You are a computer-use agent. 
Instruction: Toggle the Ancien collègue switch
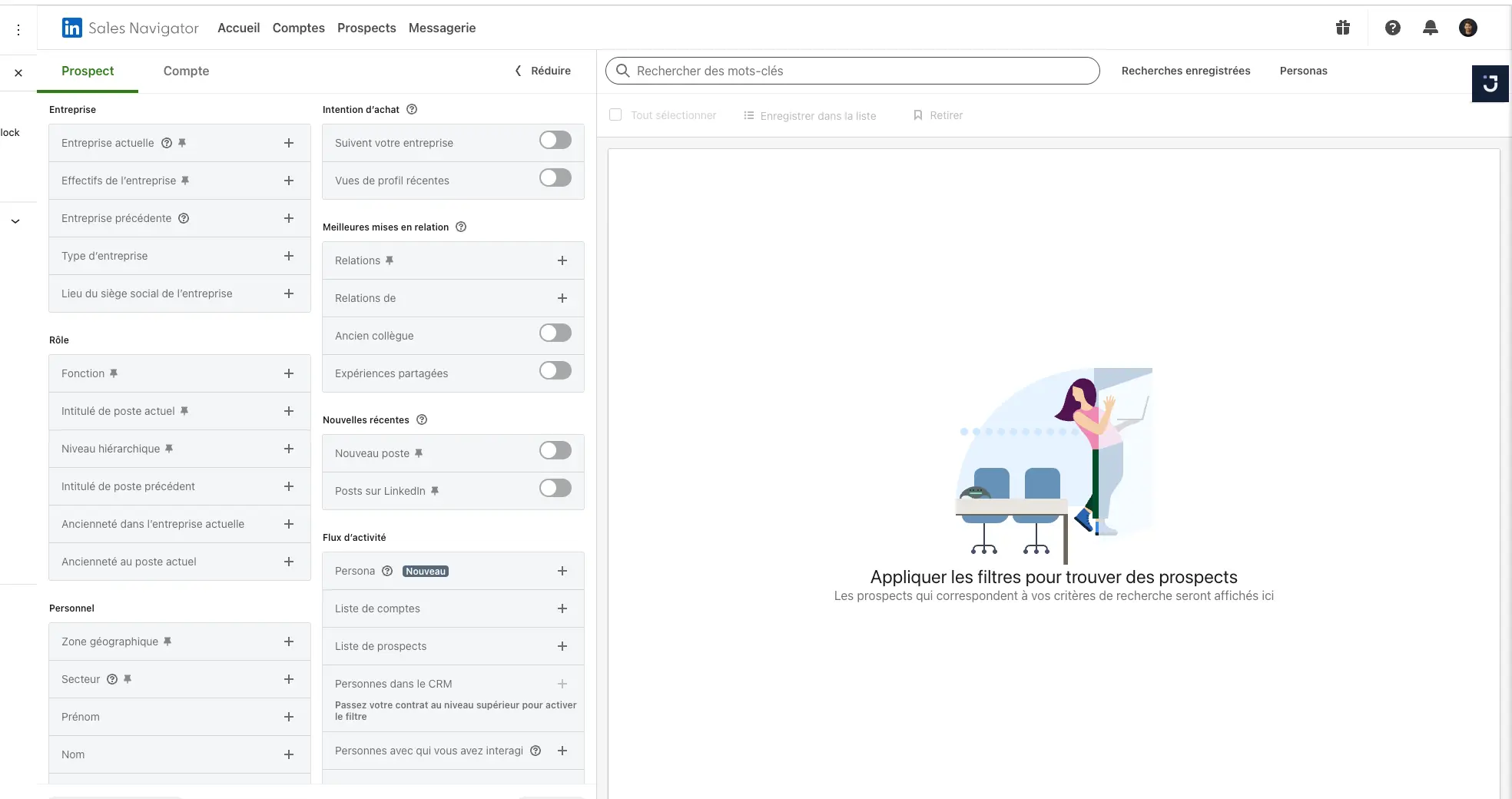[x=555, y=333]
